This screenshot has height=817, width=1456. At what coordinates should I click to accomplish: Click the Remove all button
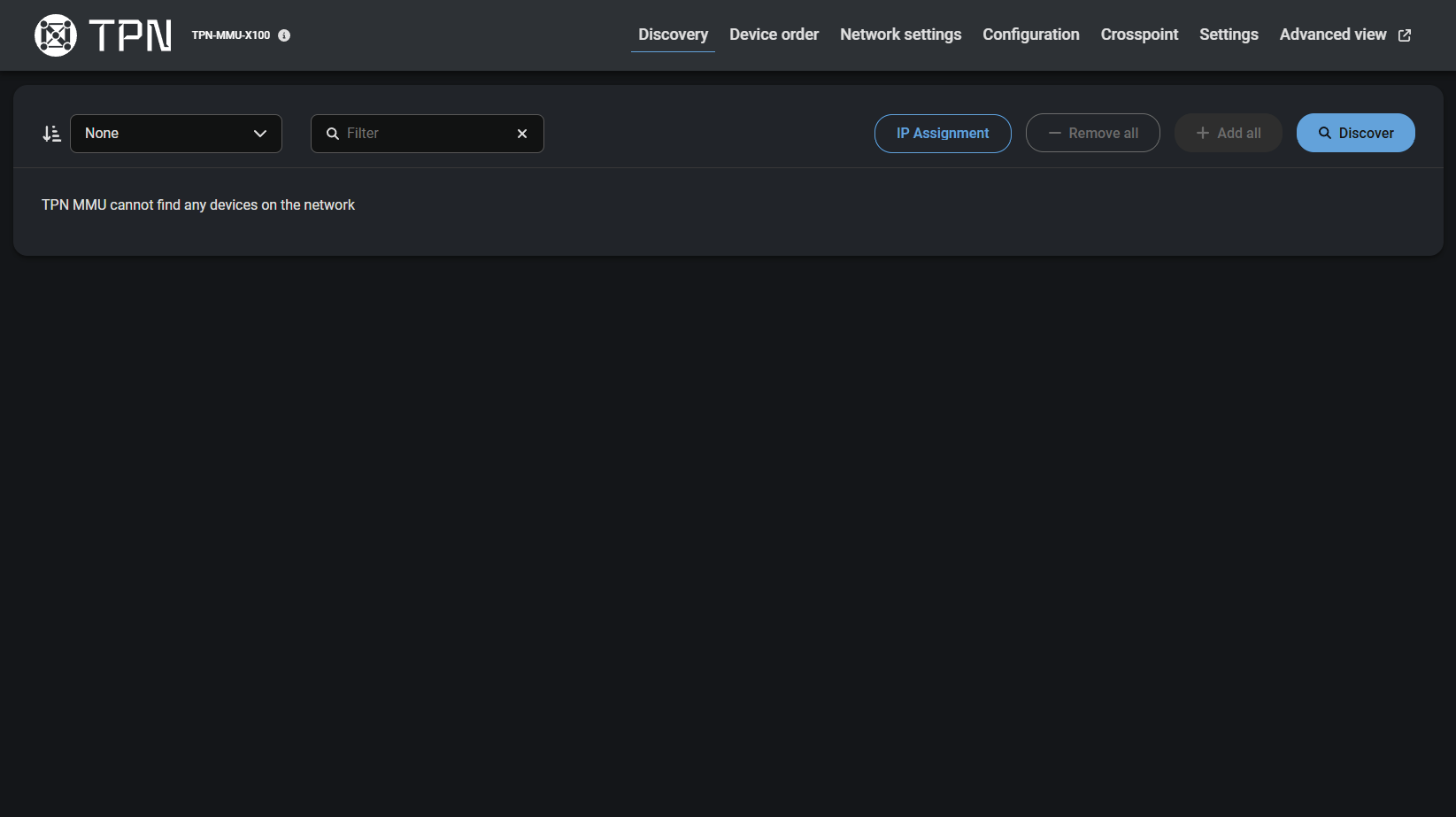point(1093,133)
